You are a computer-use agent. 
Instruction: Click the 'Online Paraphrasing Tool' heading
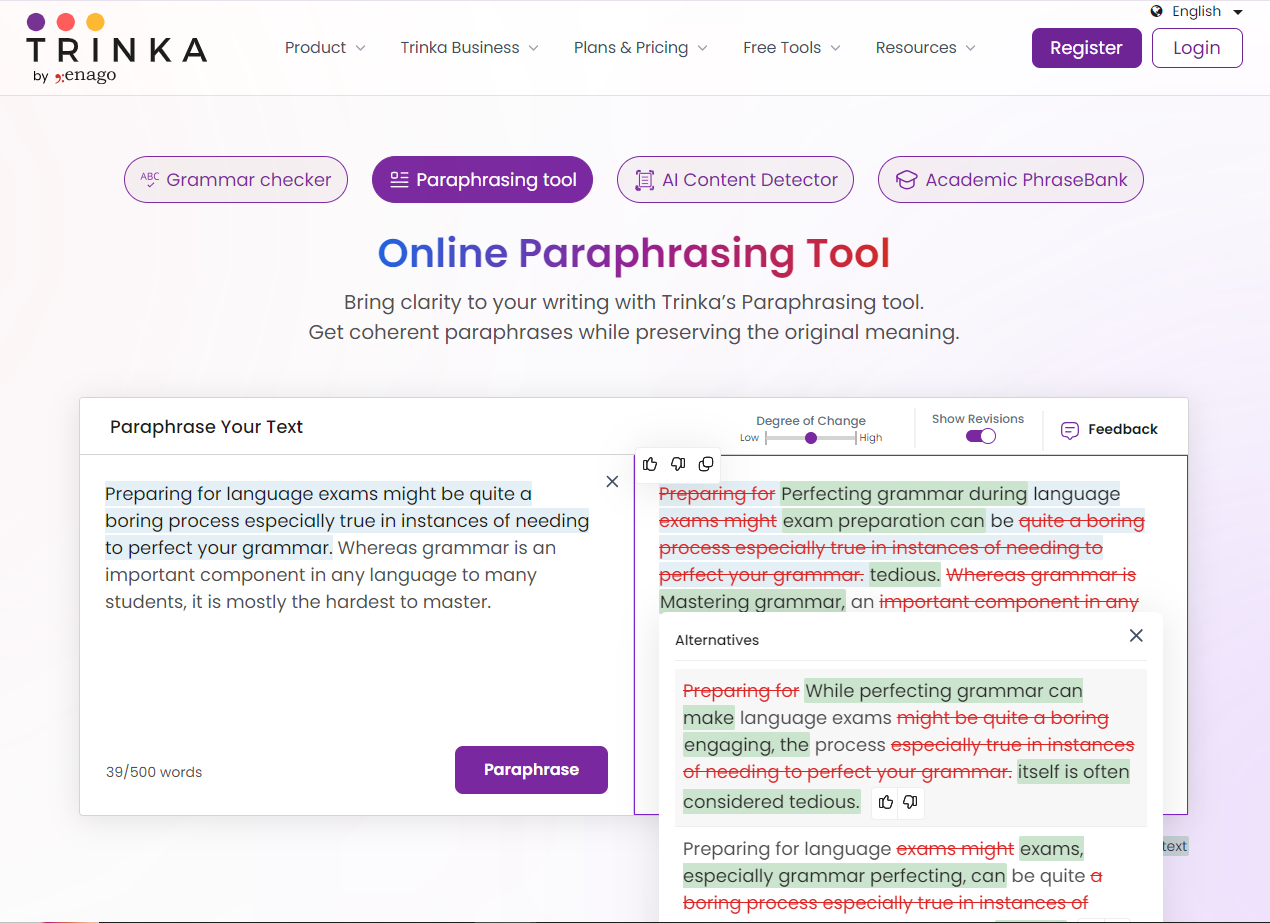tap(634, 253)
